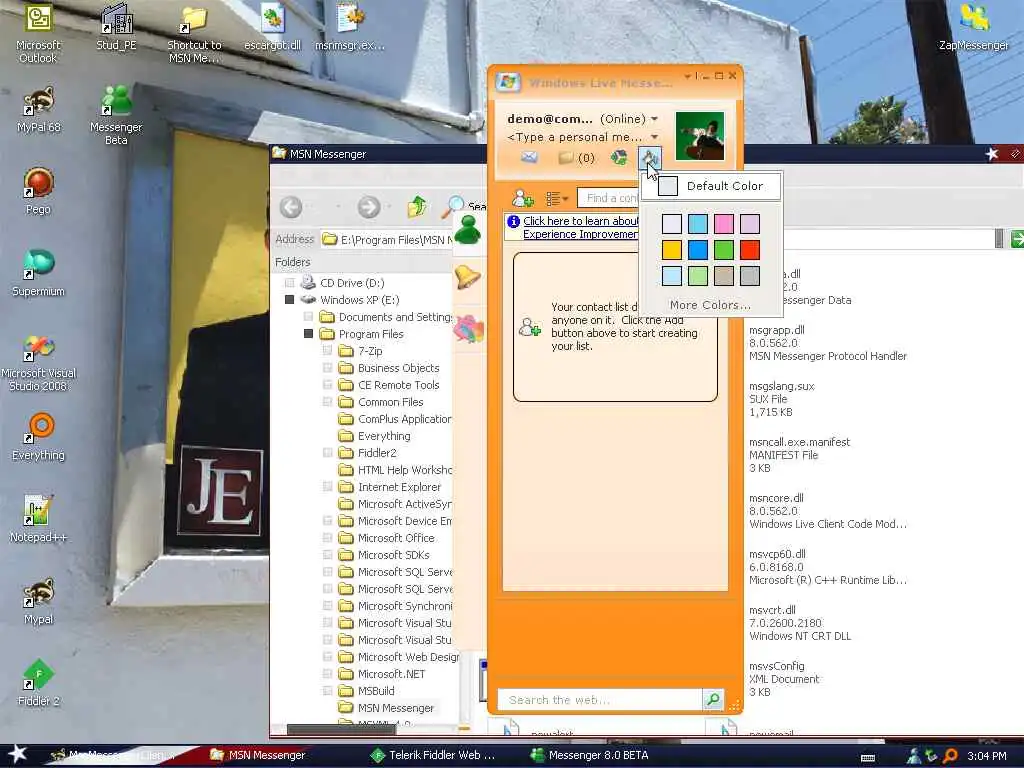1024x768 pixels.
Task: Select the pink color swatch
Action: (724, 223)
